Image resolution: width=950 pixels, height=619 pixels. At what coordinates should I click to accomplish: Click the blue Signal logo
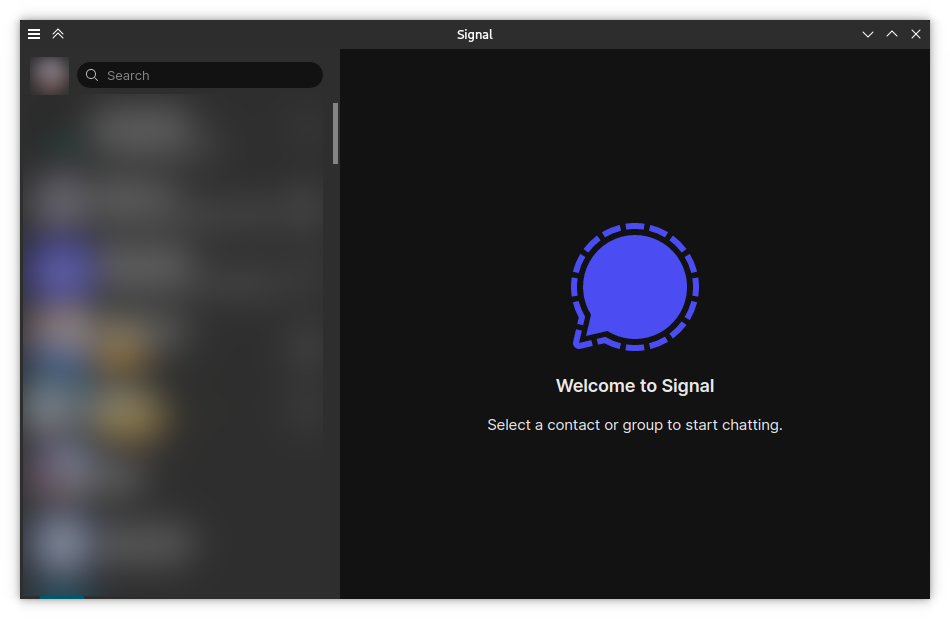pos(635,286)
